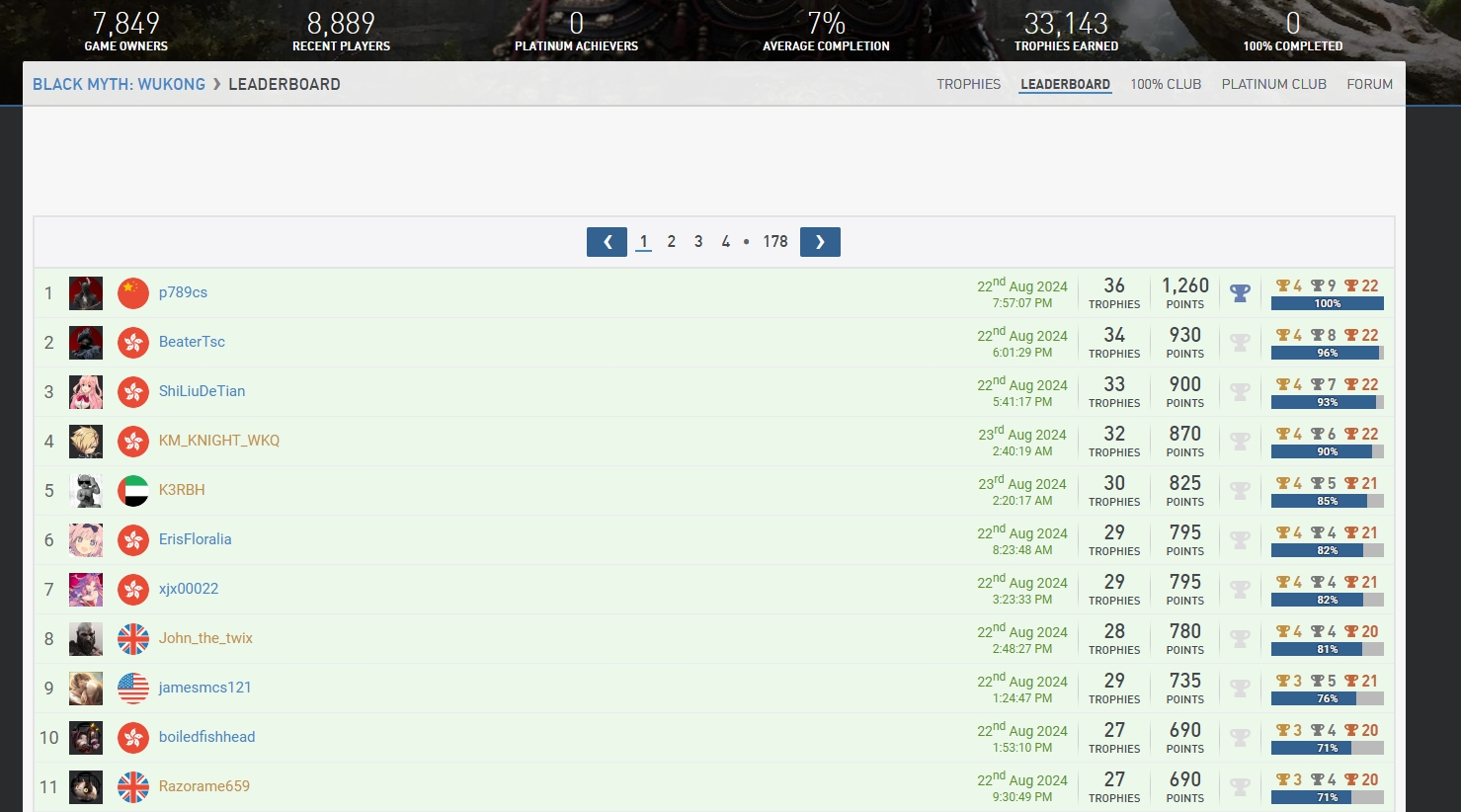Open John_the_twix profile link
The width and height of the screenshot is (1461, 812).
pyautogui.click(x=205, y=638)
